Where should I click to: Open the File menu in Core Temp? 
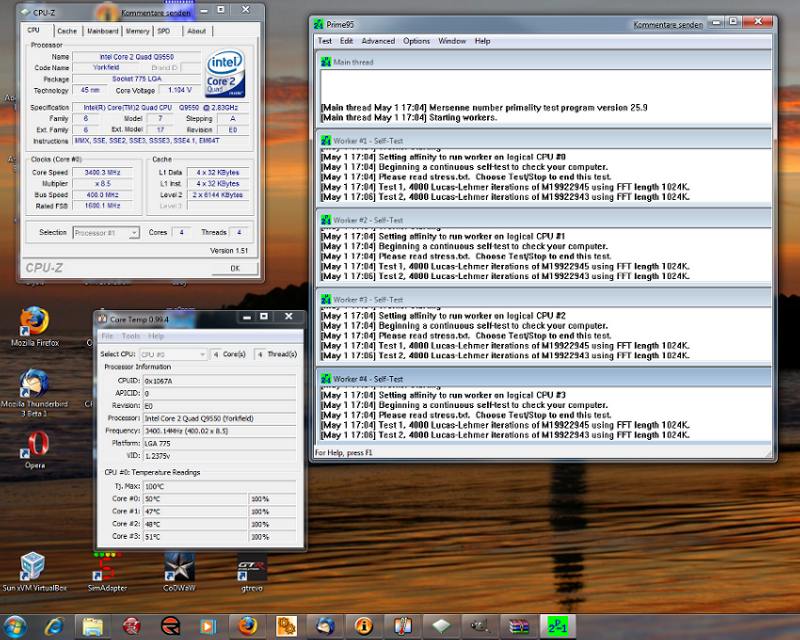107,336
